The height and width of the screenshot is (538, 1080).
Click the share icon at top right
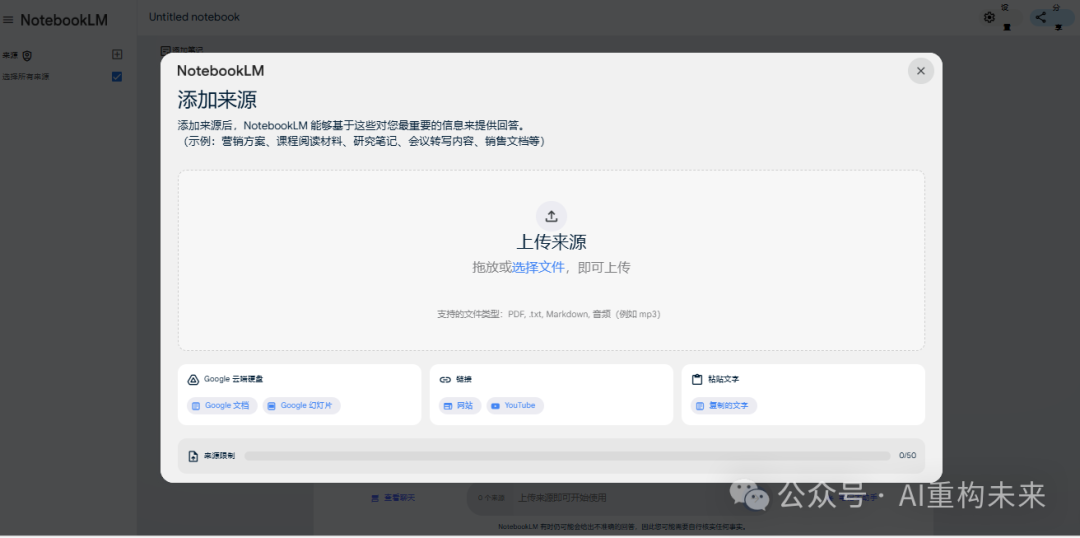[x=1040, y=18]
